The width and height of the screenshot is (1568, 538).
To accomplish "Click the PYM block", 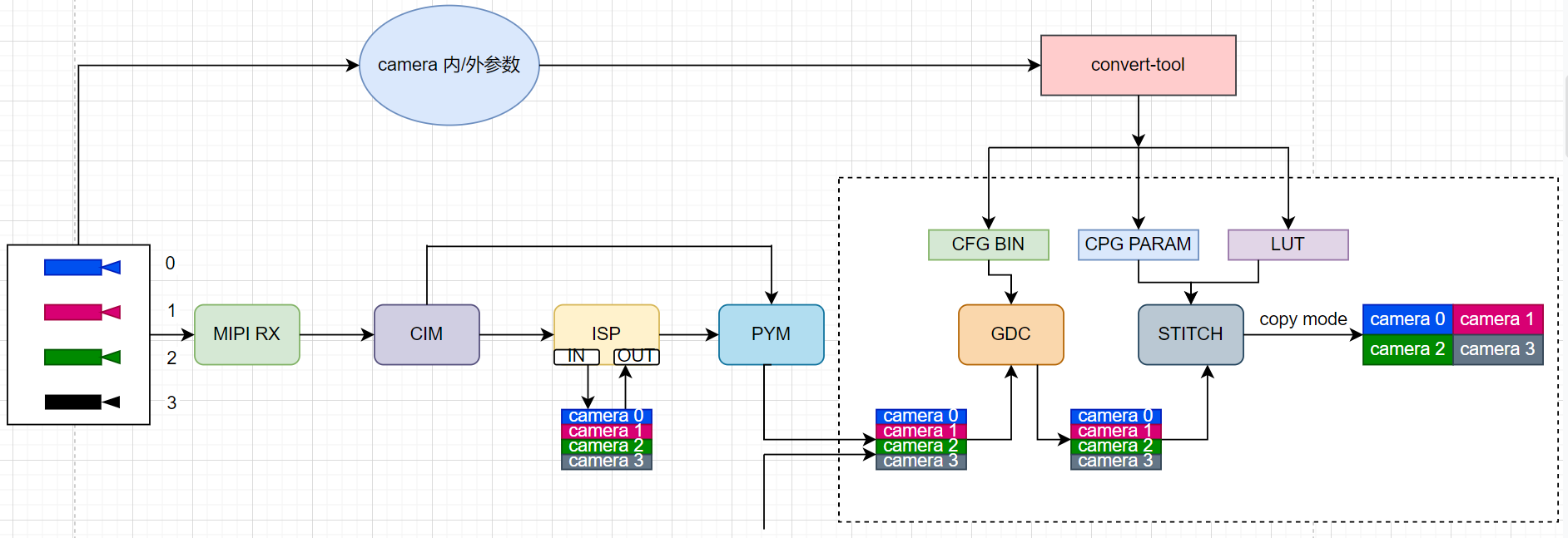I will [x=771, y=334].
